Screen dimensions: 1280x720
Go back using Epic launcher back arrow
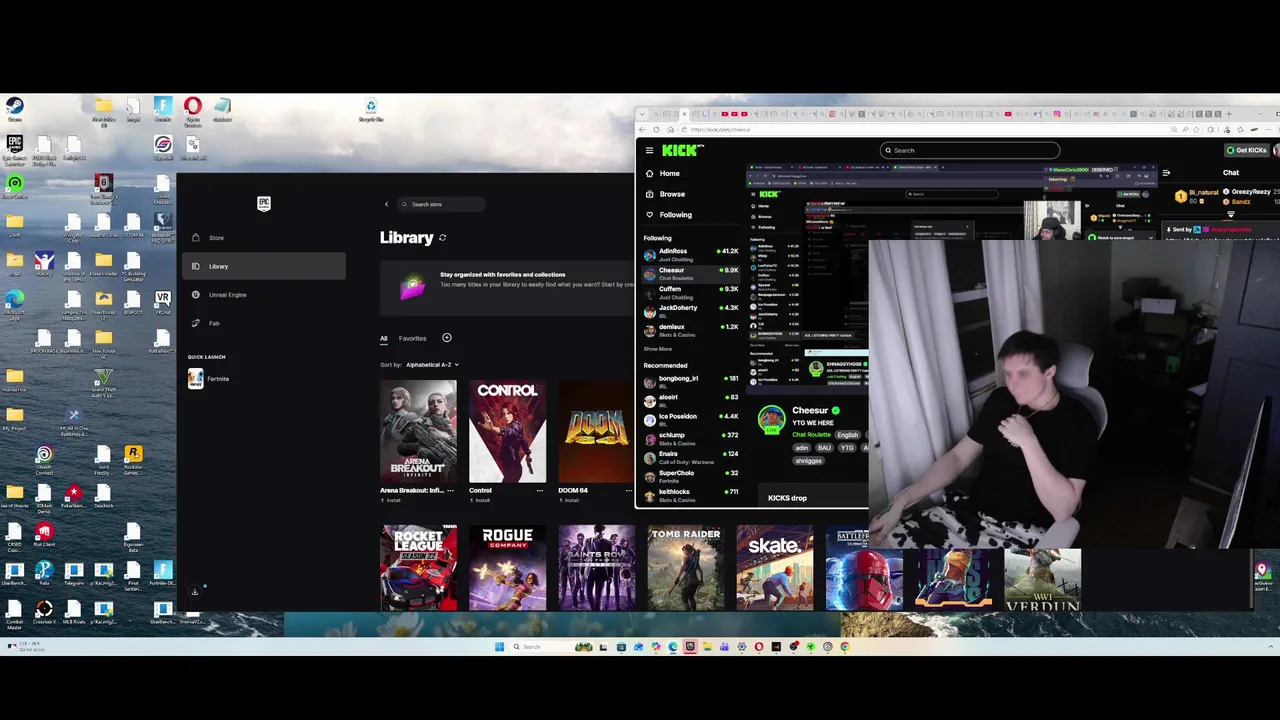click(386, 204)
